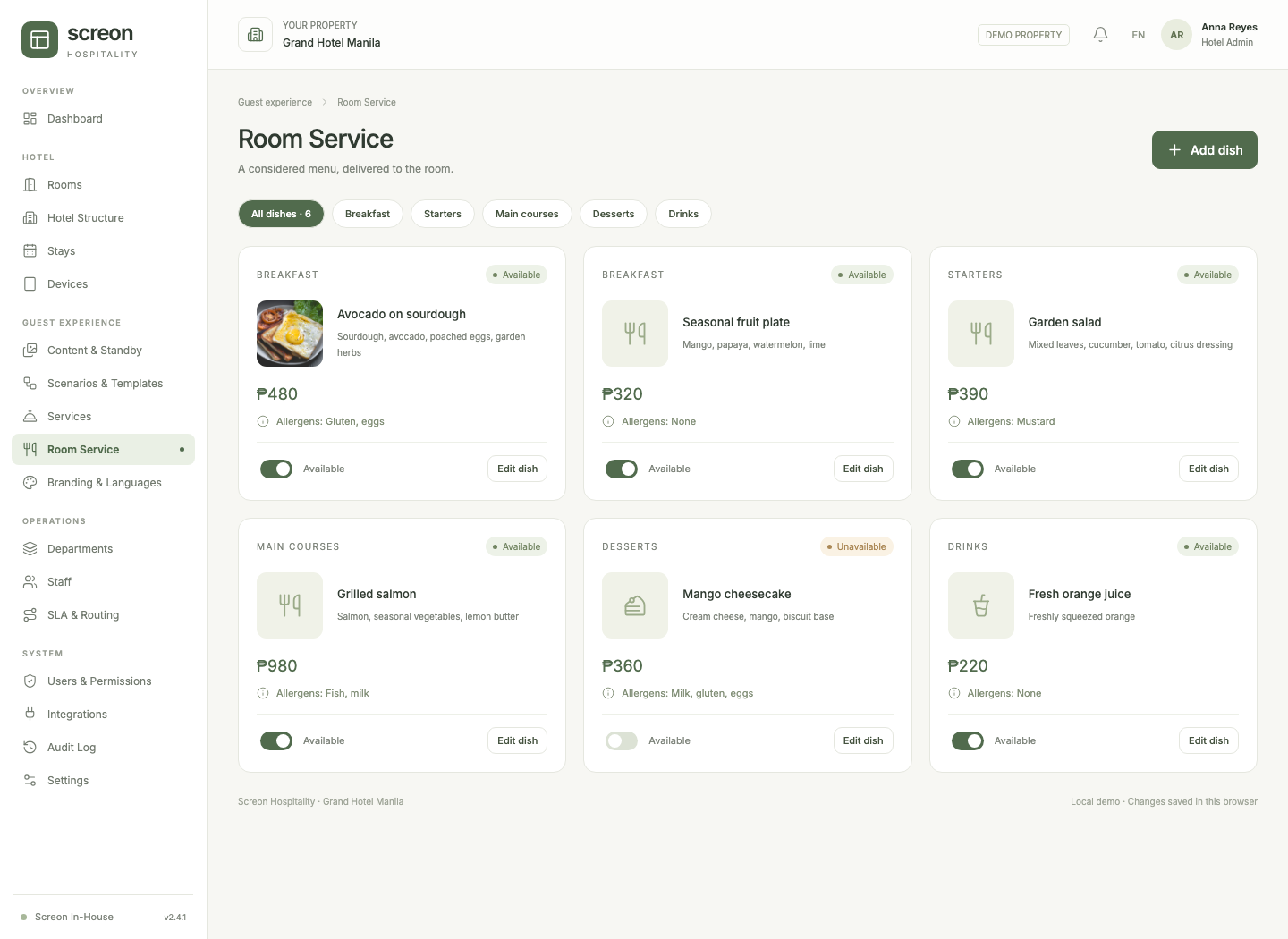Click the notifications bell icon

point(1101,35)
